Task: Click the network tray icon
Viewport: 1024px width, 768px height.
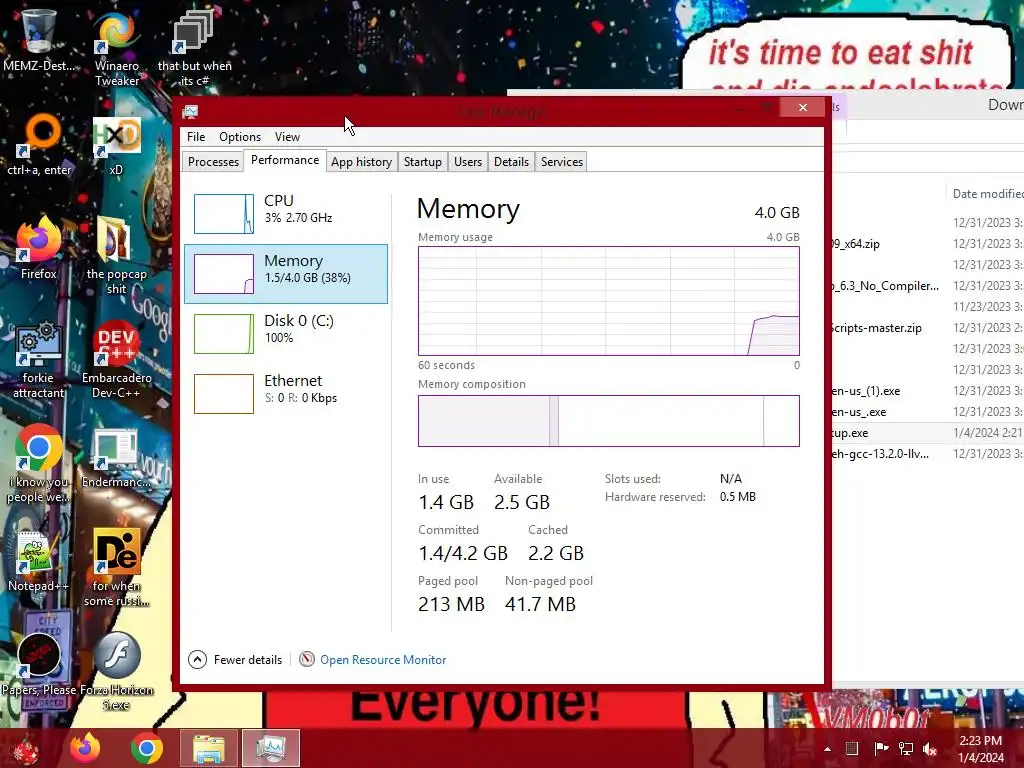Action: point(906,748)
